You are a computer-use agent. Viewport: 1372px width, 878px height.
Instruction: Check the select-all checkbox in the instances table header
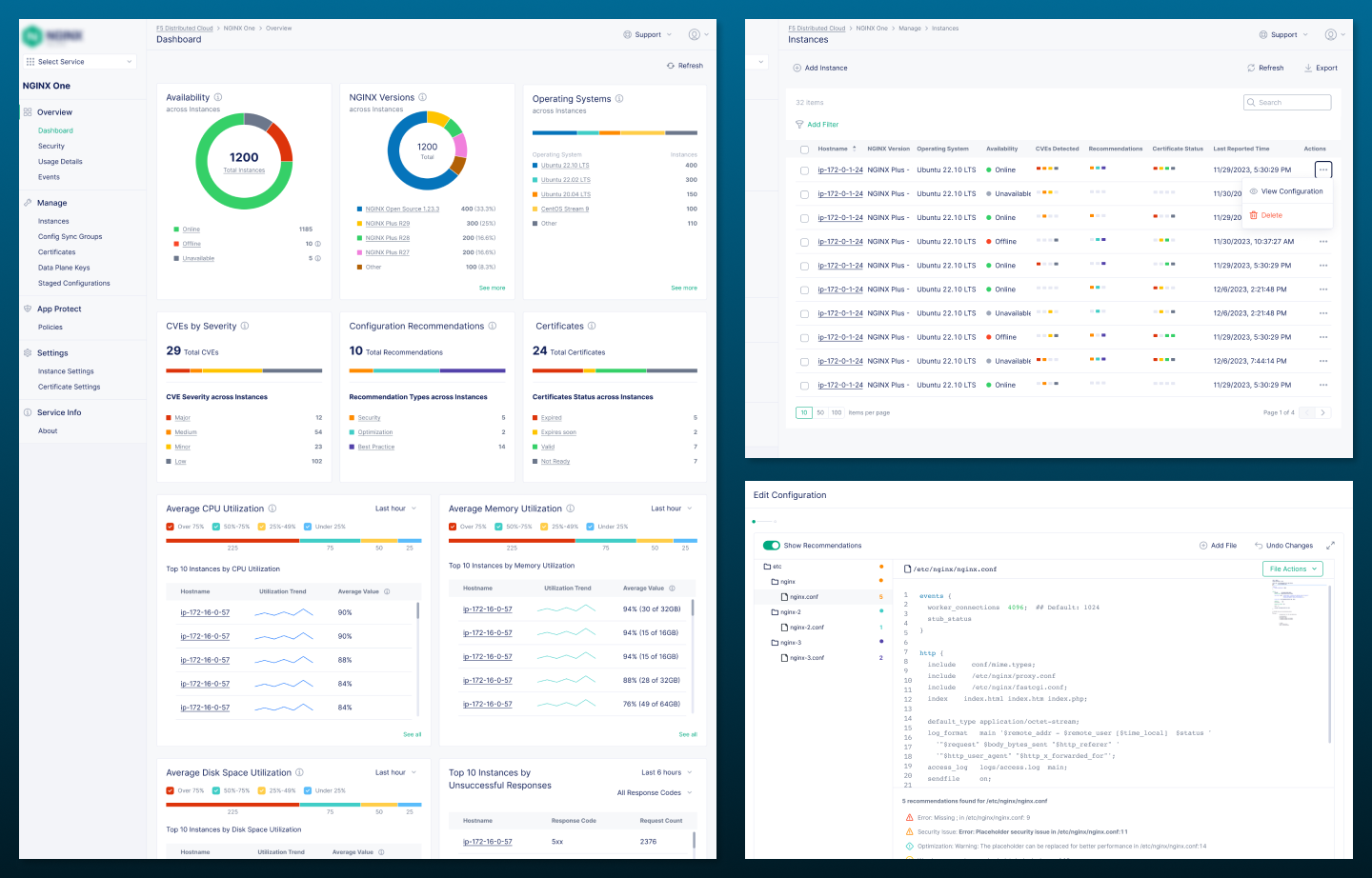tap(805, 149)
